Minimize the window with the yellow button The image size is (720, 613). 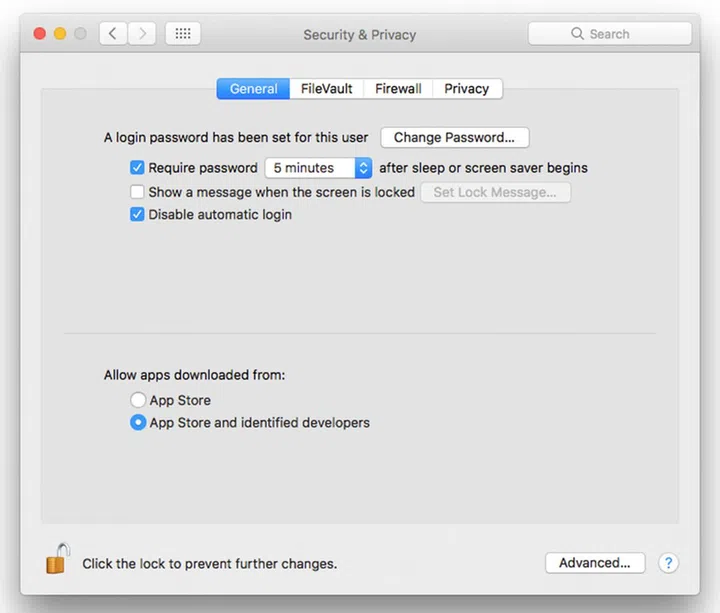click(60, 34)
